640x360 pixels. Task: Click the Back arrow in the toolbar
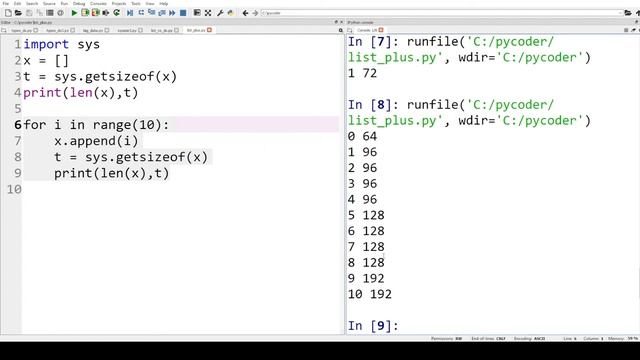point(245,13)
